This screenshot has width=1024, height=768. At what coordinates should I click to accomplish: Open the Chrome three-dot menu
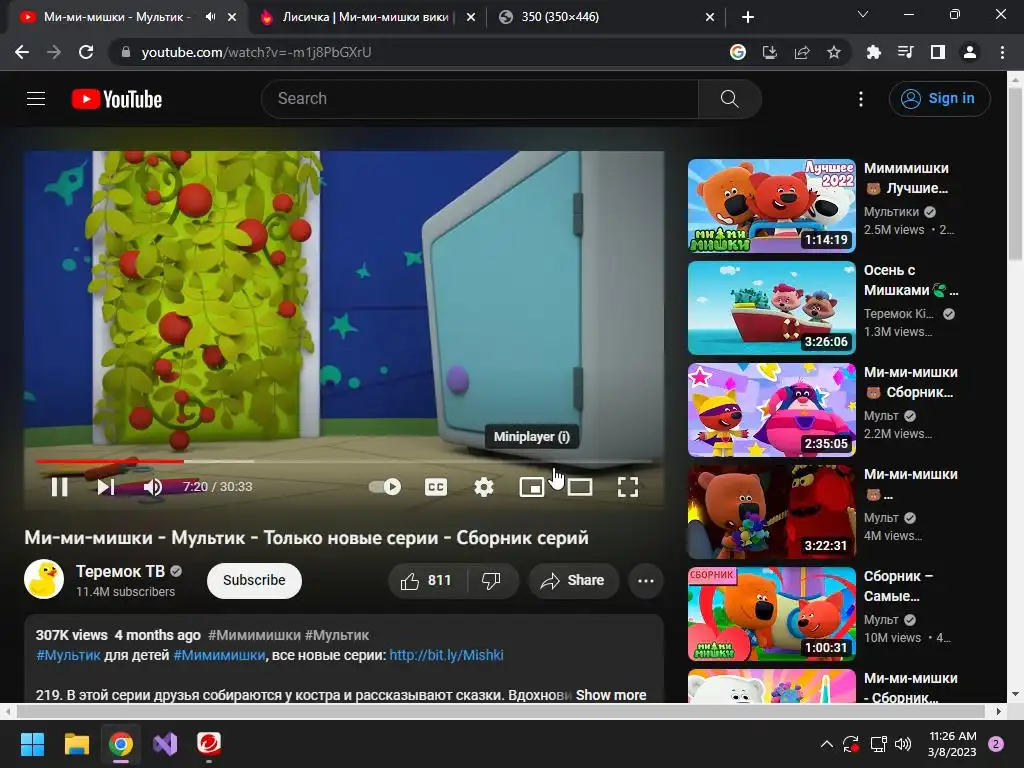coord(1002,52)
